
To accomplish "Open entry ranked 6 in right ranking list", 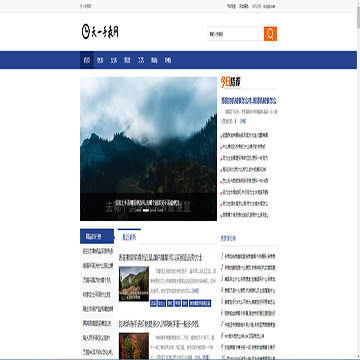I will pyautogui.click(x=250, y=313).
